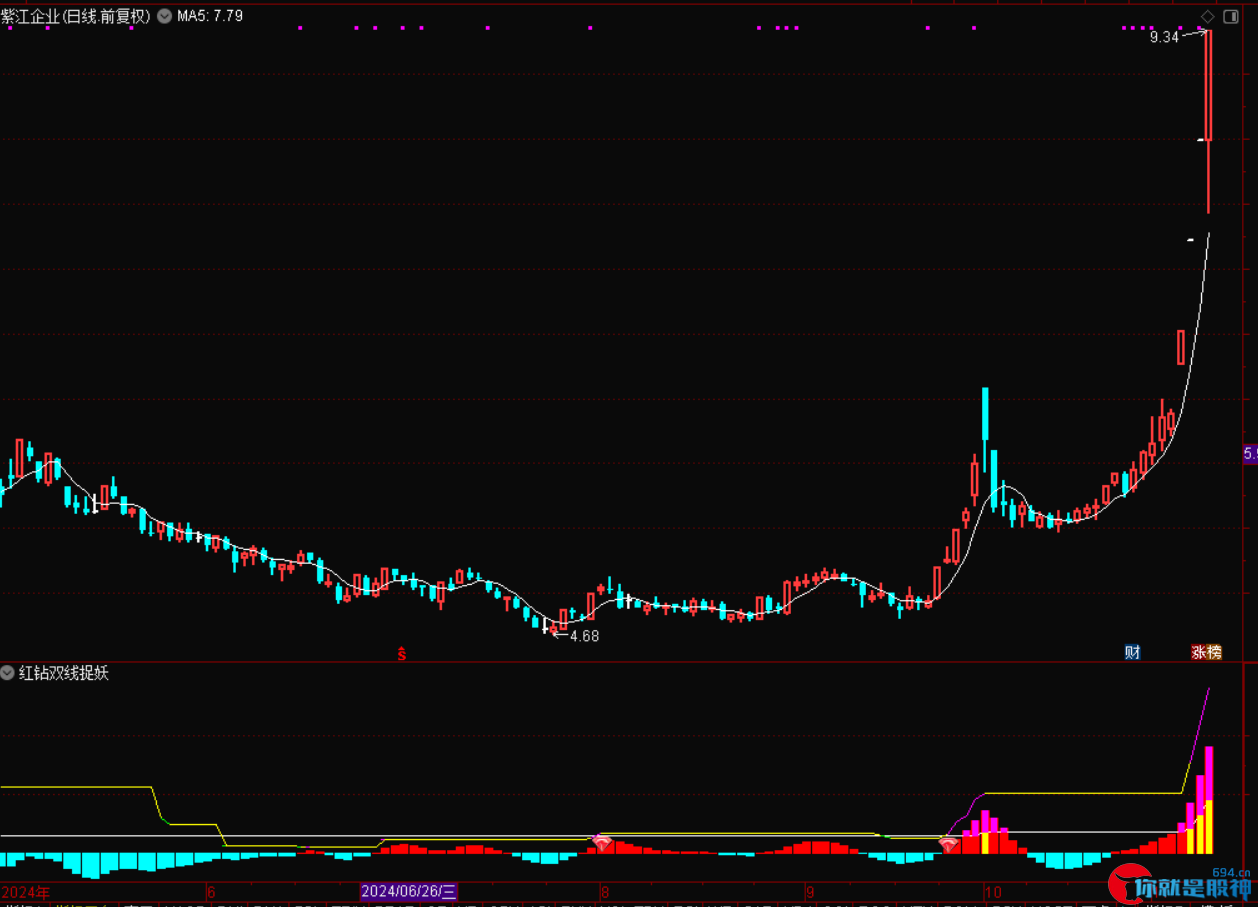Viewport: 1258px width, 907px height.
Task: Open the 财 financial info marker
Action: pyautogui.click(x=1132, y=652)
